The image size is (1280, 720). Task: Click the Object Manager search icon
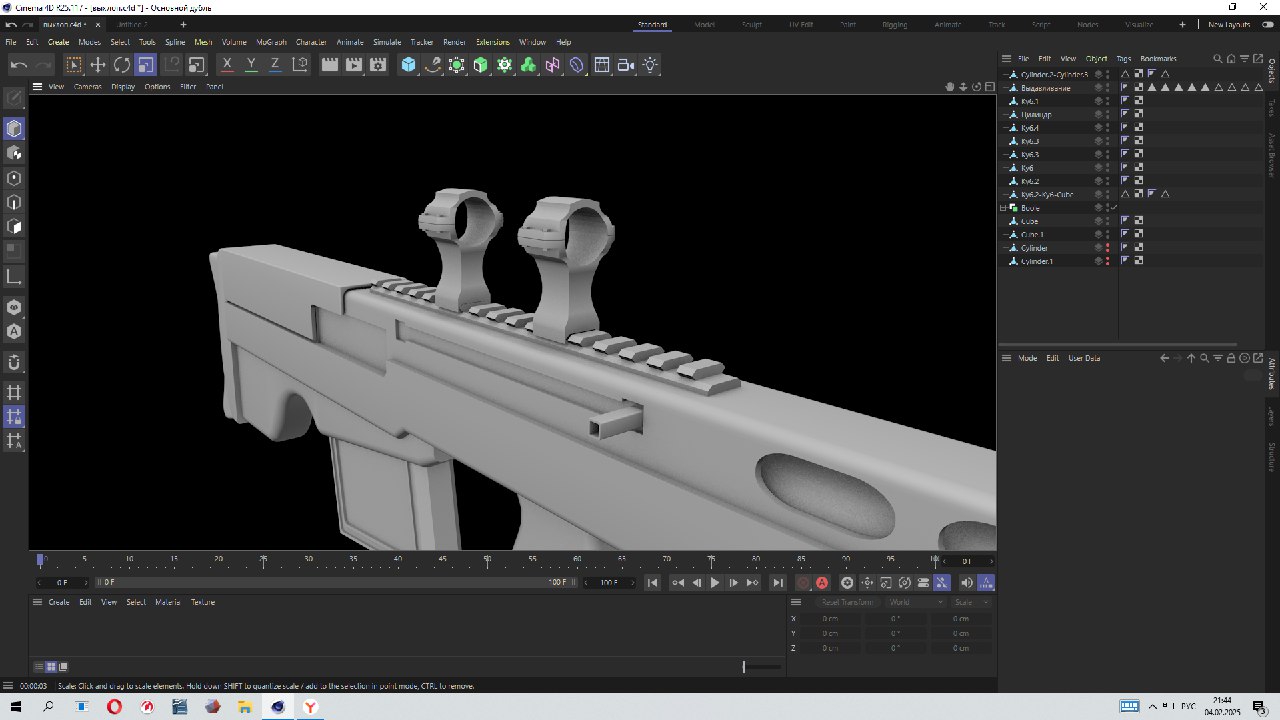[1217, 59]
